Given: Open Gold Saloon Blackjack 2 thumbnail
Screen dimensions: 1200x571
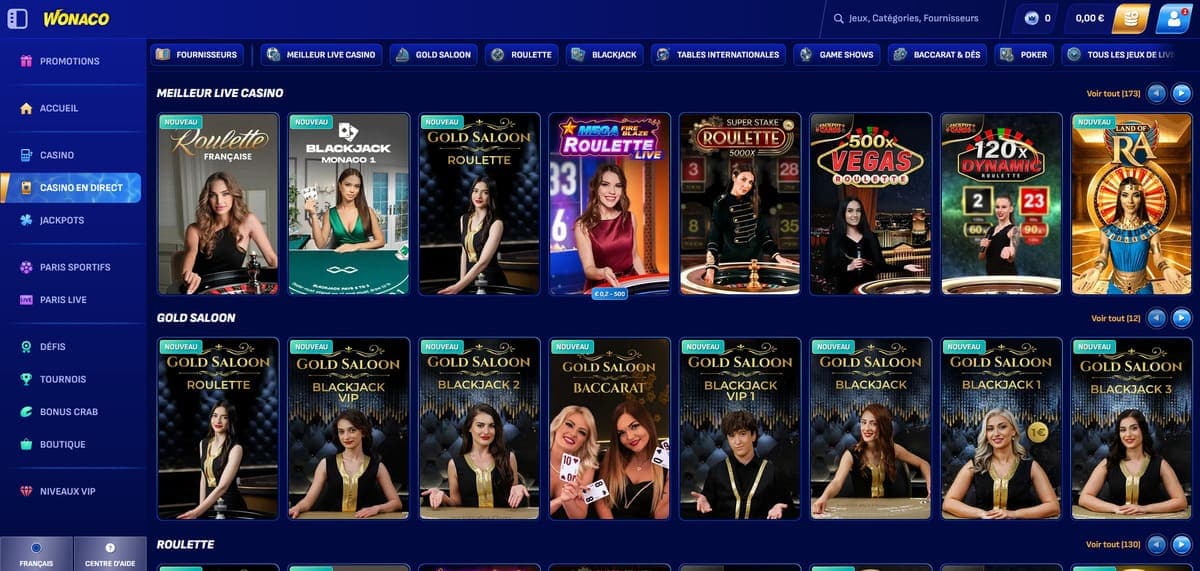Looking at the screenshot, I should point(479,429).
